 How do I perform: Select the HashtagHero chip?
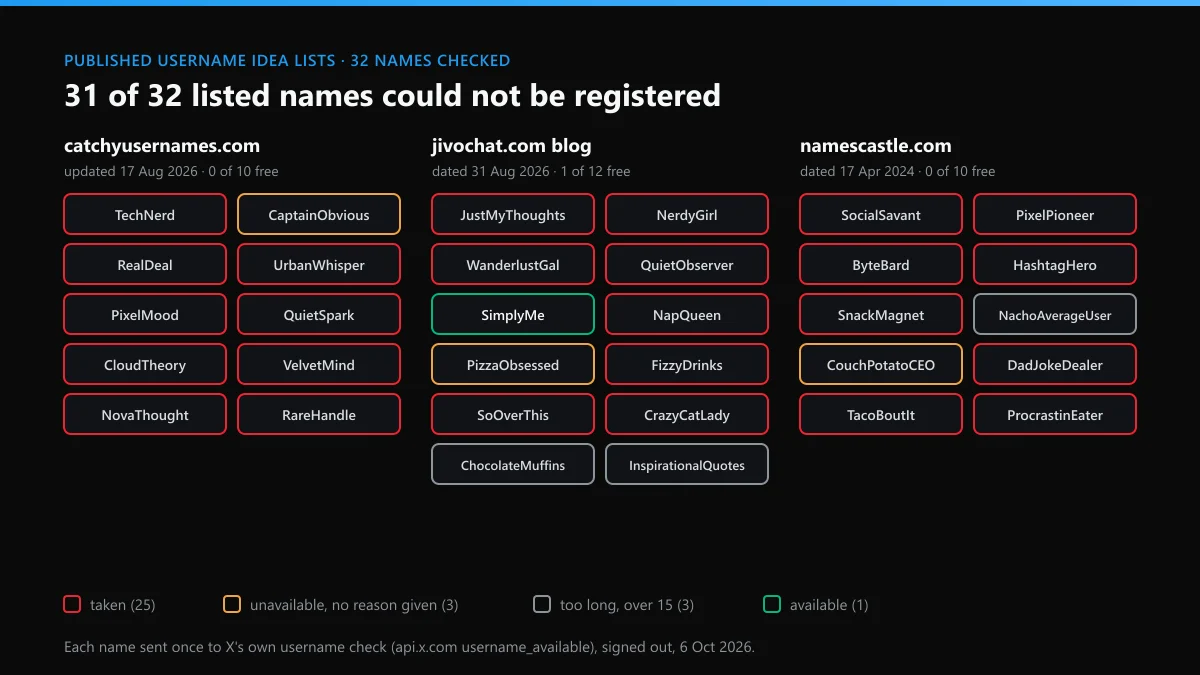pos(1055,265)
